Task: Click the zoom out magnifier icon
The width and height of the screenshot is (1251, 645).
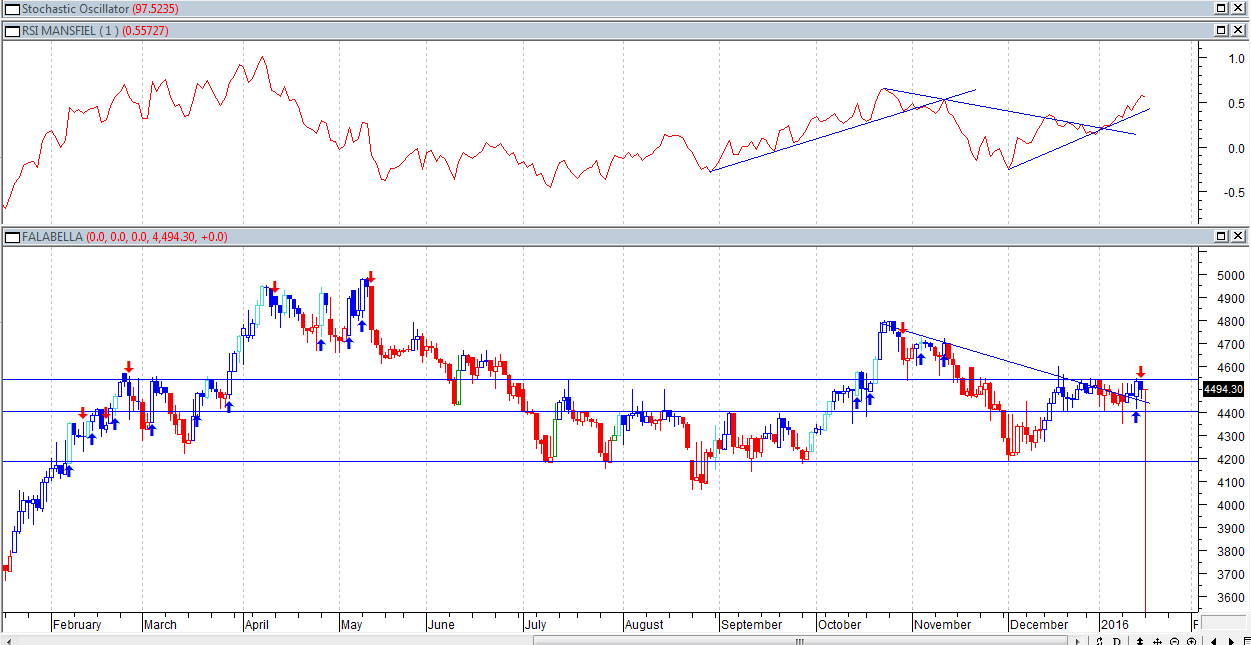Action: [1174, 641]
